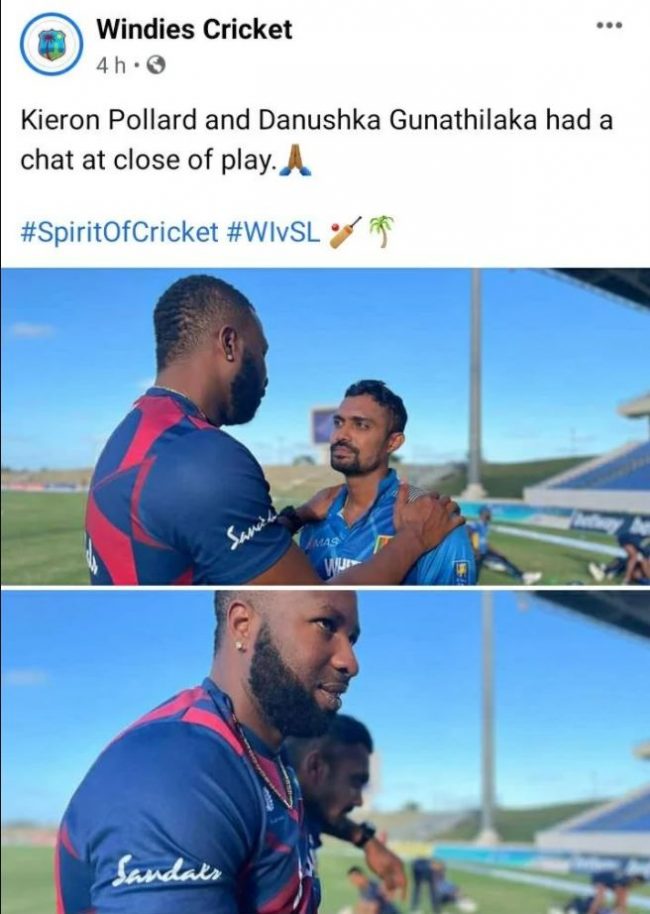The image size is (650, 914).
Task: Click the Sandals logo in the bottom photo
Action: [167, 870]
